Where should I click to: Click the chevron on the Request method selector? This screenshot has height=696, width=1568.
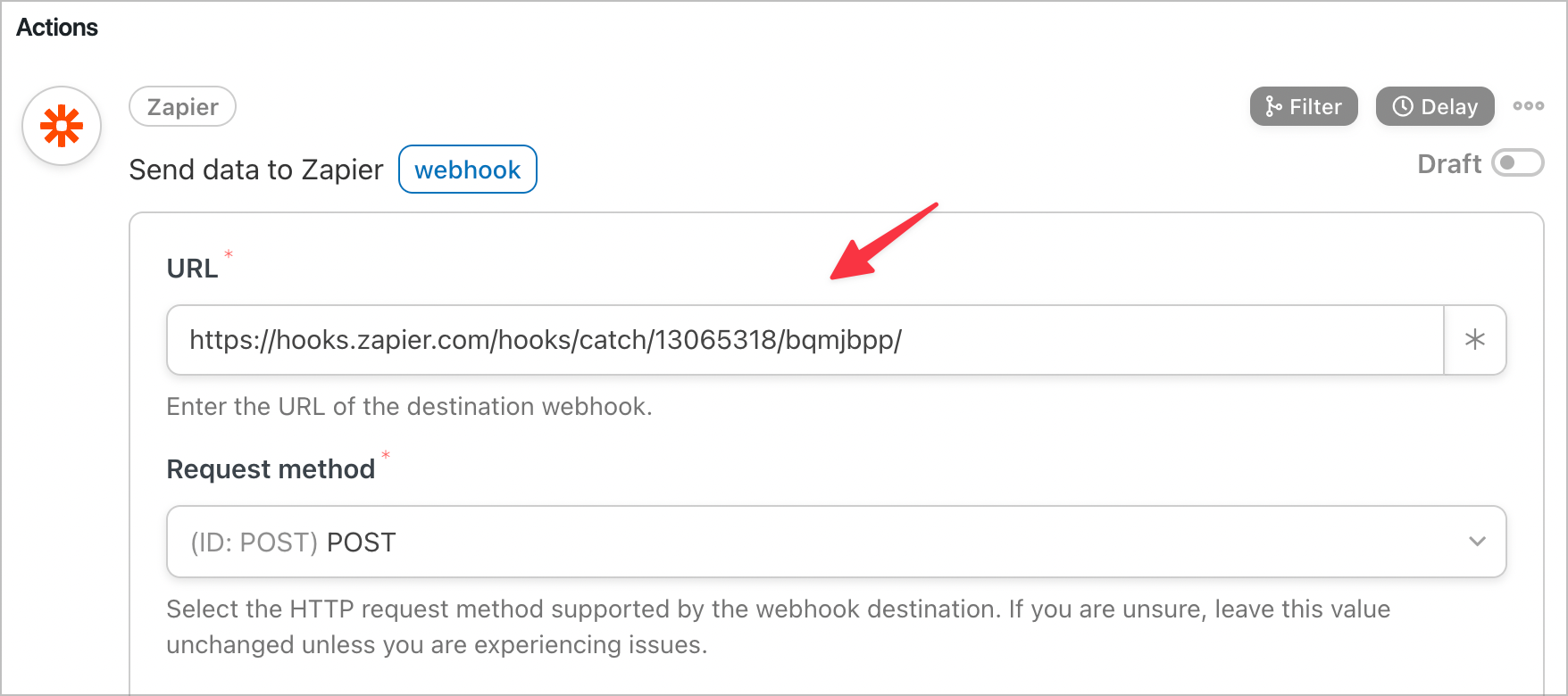[x=1478, y=542]
